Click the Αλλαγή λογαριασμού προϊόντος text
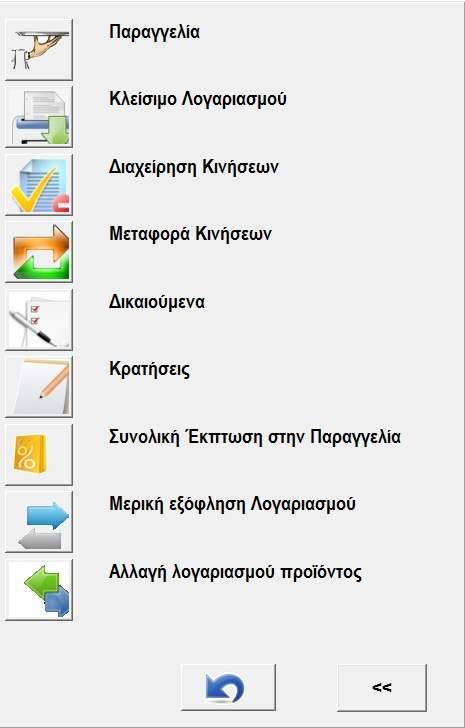This screenshot has height=728, width=465. (x=235, y=572)
